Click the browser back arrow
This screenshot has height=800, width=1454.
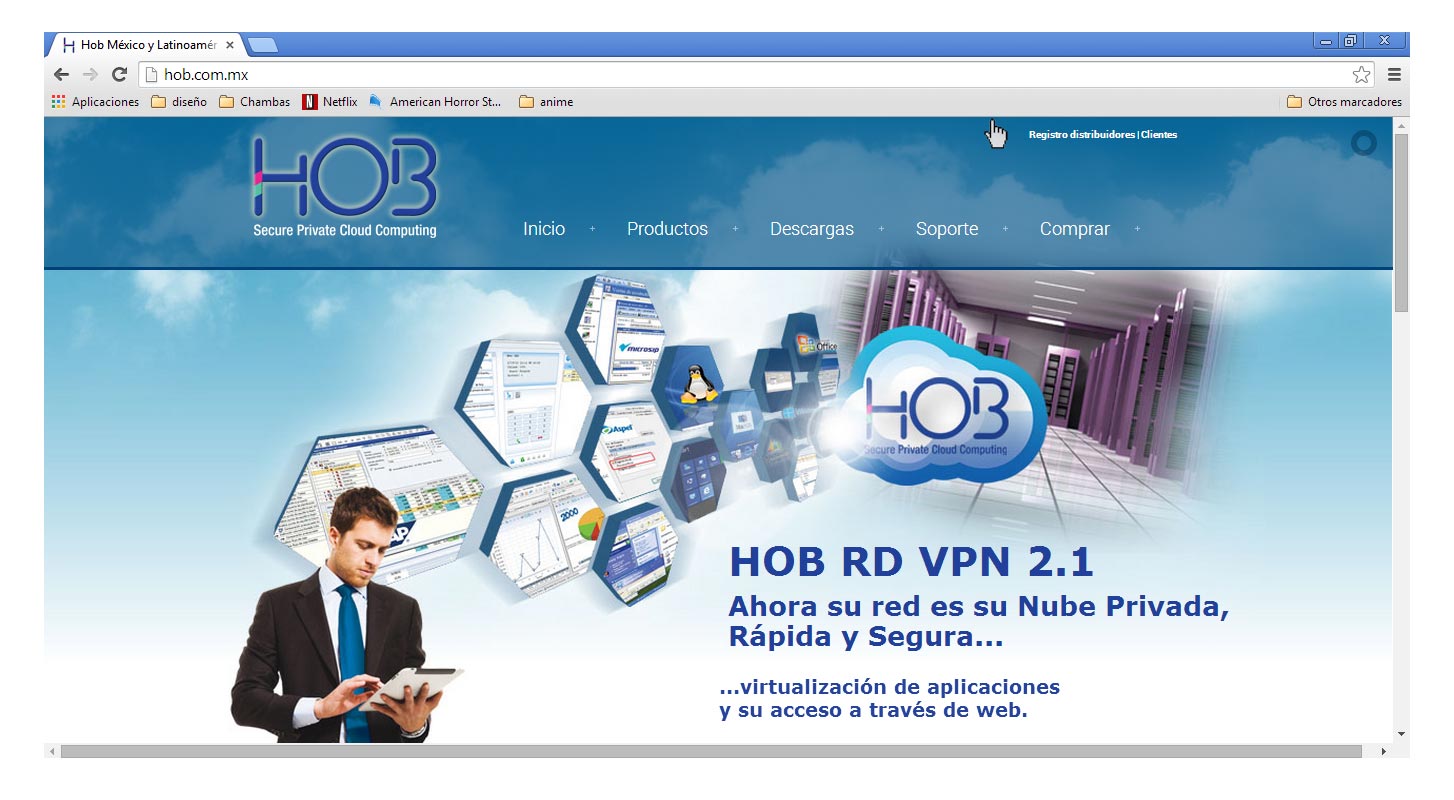click(x=60, y=74)
